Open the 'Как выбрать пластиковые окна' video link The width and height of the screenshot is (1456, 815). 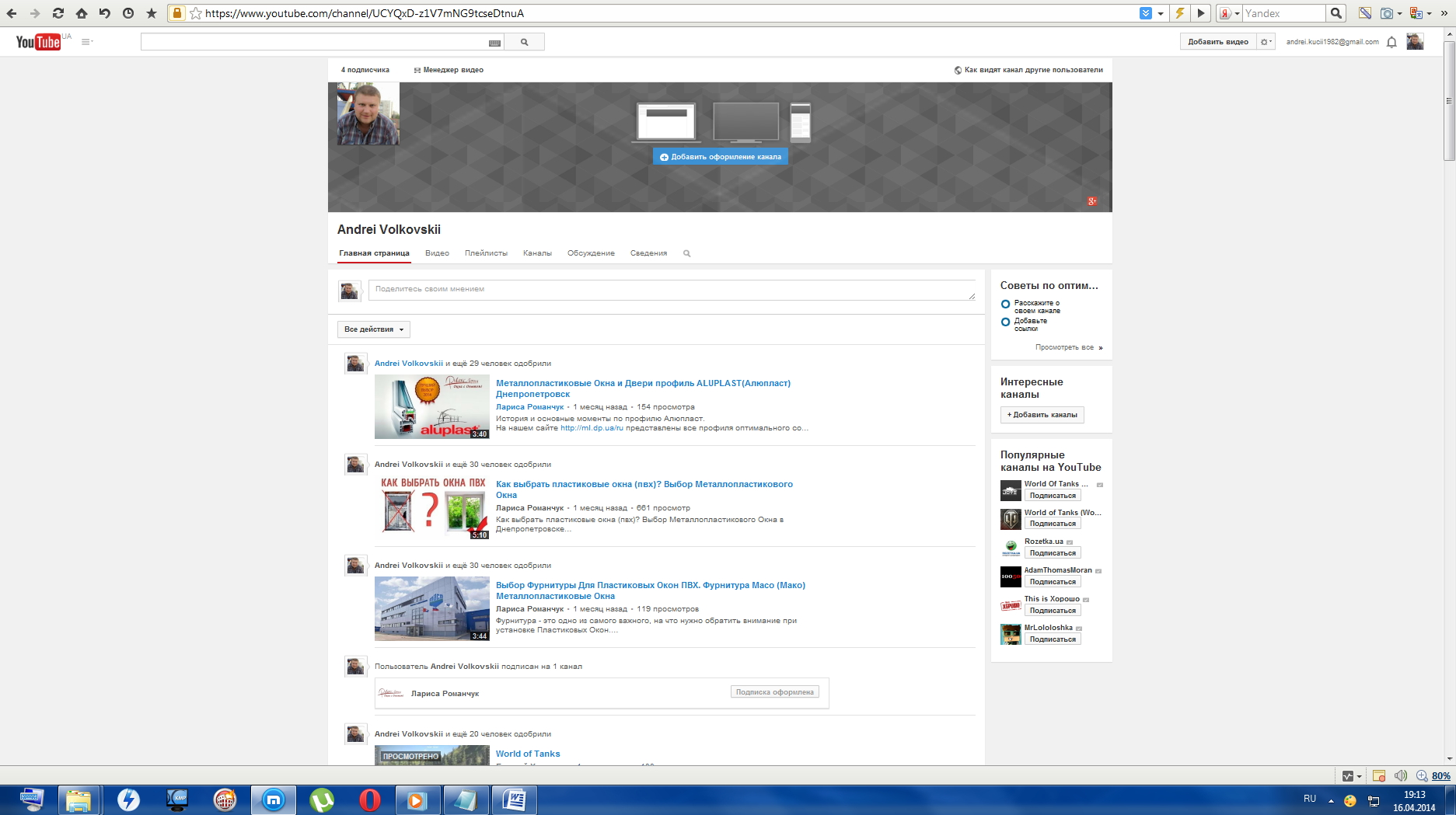tap(644, 489)
